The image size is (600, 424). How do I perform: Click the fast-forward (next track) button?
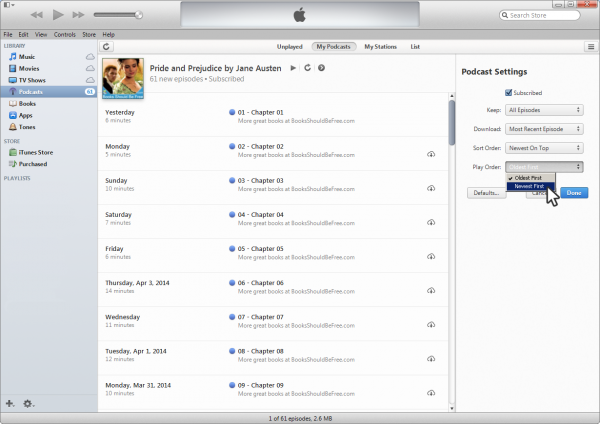pyautogui.click(x=78, y=15)
